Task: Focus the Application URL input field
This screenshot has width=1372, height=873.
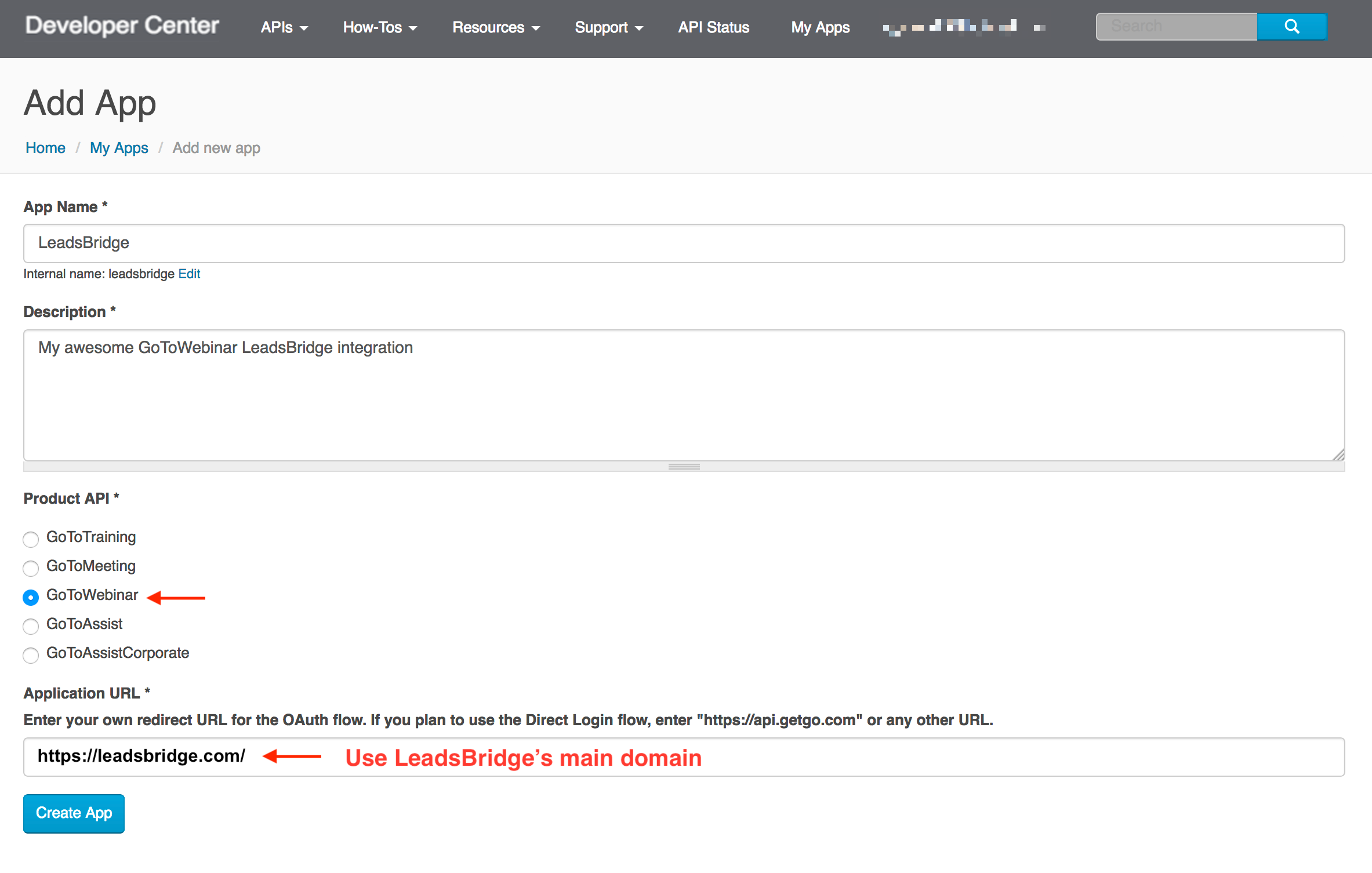Action: [684, 757]
